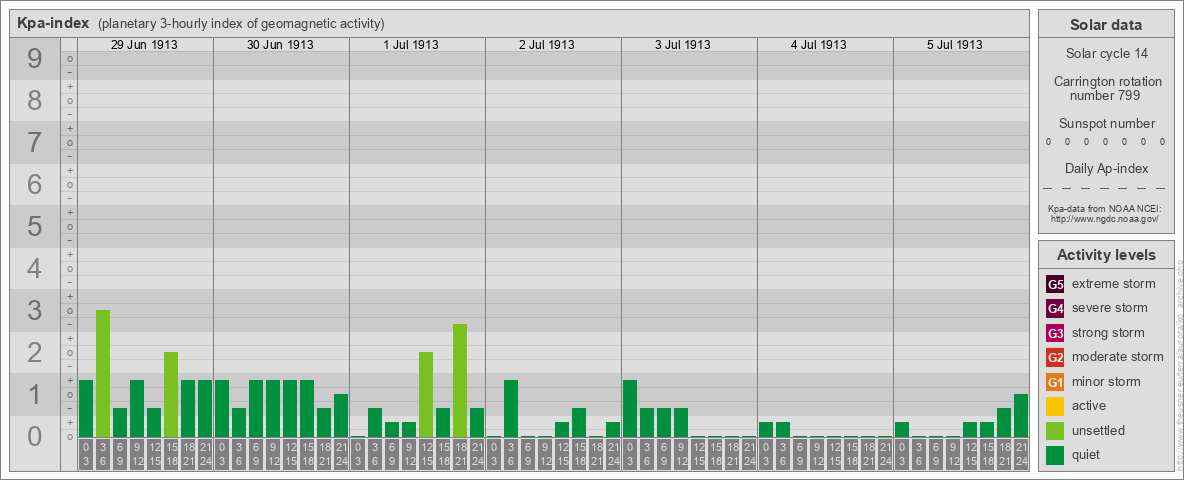Image resolution: width=1184 pixels, height=480 pixels.
Task: Click the G4 severe storm swatch
Action: pos(1055,309)
